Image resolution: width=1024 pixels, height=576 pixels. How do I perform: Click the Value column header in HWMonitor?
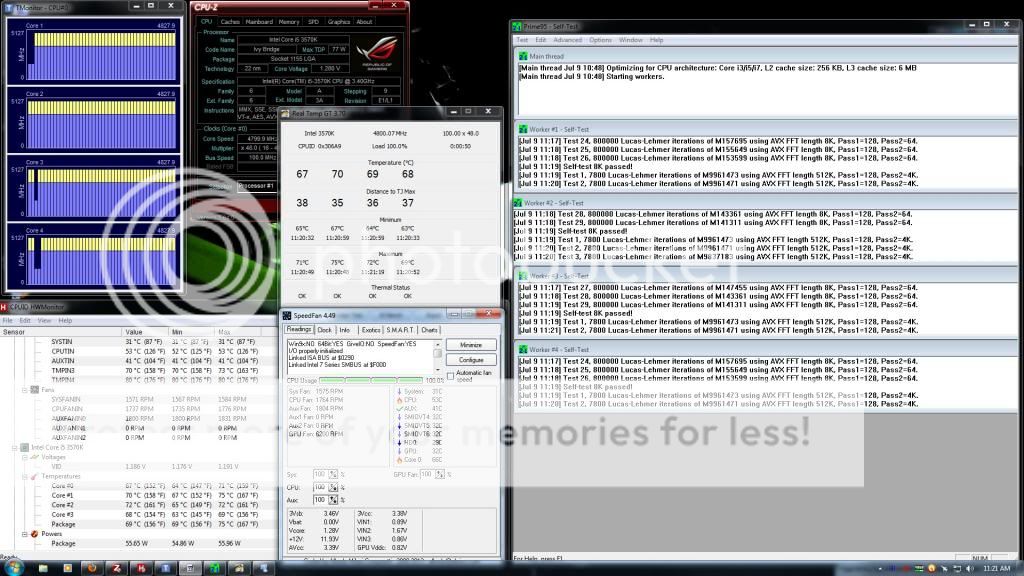click(146, 332)
